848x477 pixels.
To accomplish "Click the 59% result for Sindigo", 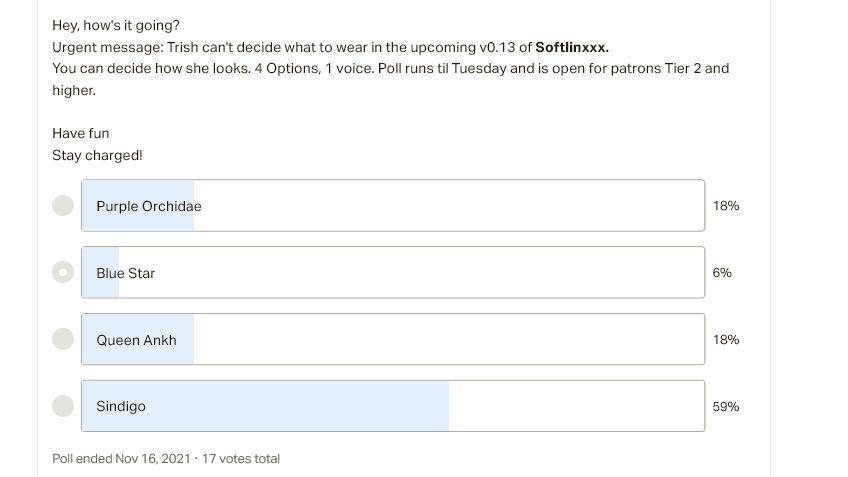I will pyautogui.click(x=726, y=406).
